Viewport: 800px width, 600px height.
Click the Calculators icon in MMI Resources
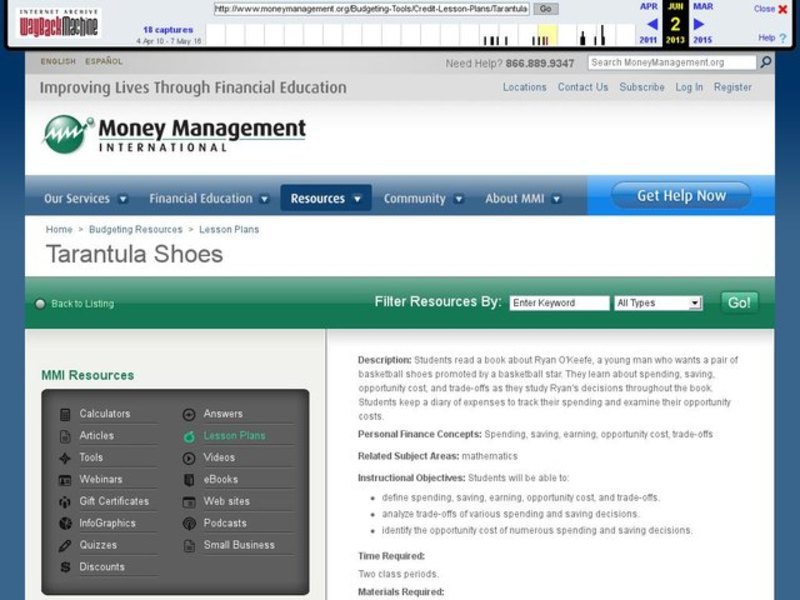pyautogui.click(x=65, y=414)
